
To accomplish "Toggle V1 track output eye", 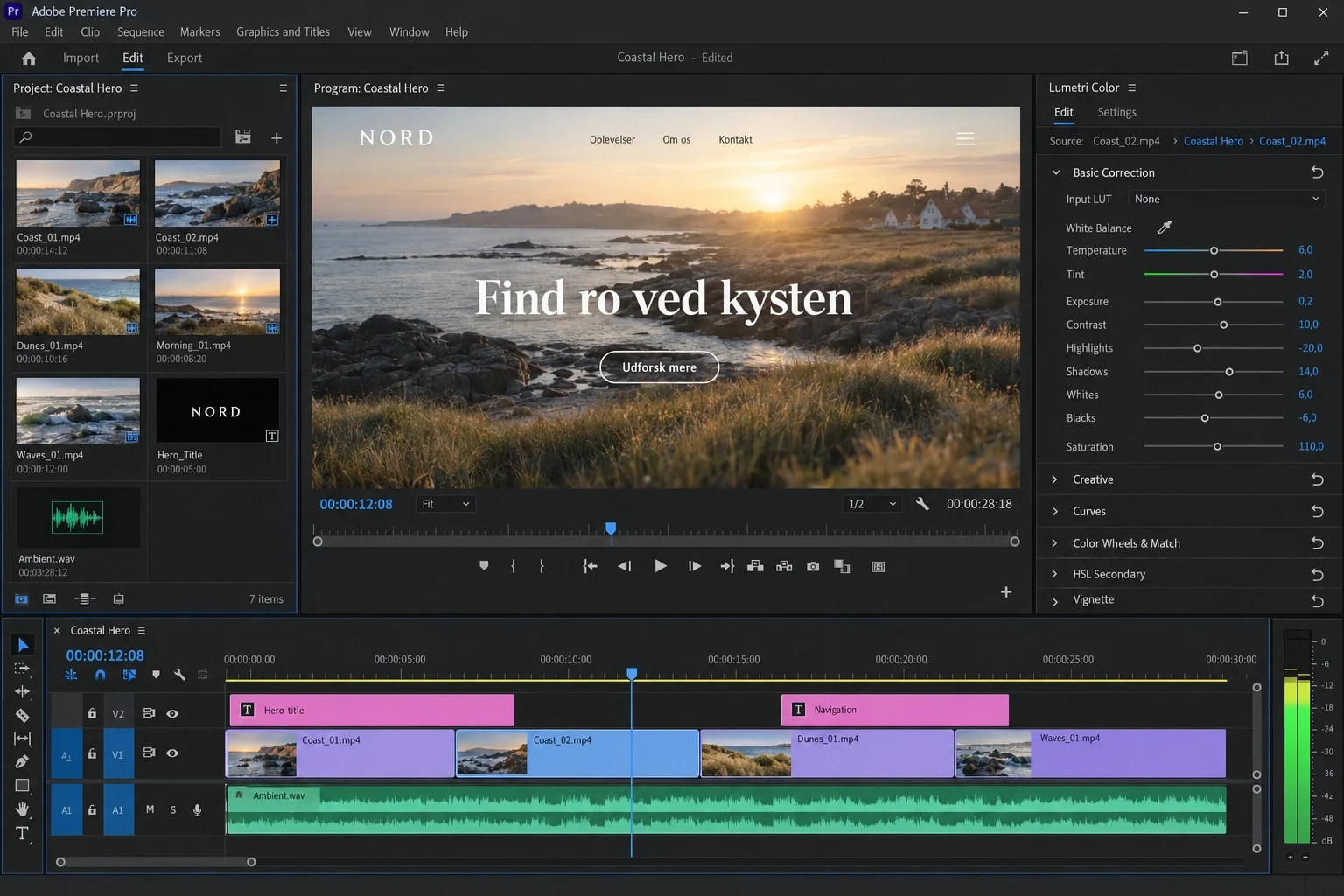I will coord(172,753).
